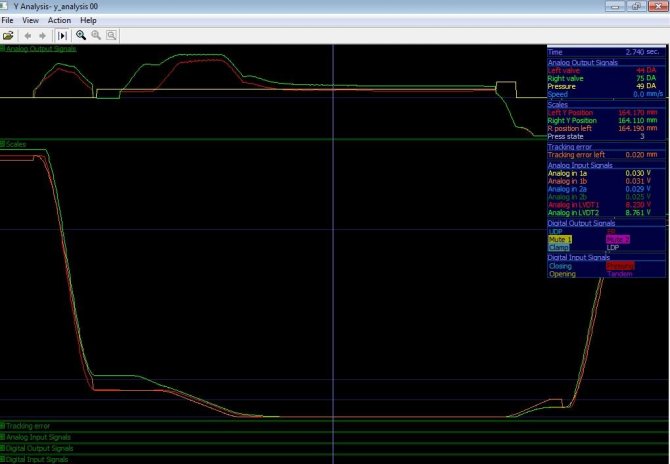Click the Scales heading in legend panel
The height and width of the screenshot is (464, 670).
click(558, 105)
